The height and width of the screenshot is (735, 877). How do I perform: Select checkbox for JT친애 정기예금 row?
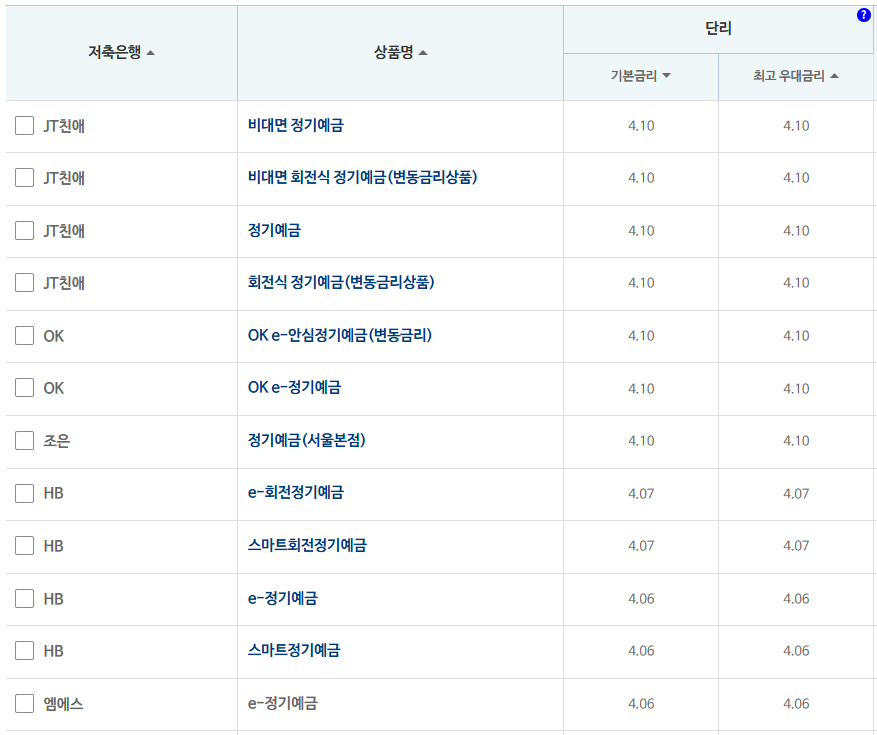point(25,230)
